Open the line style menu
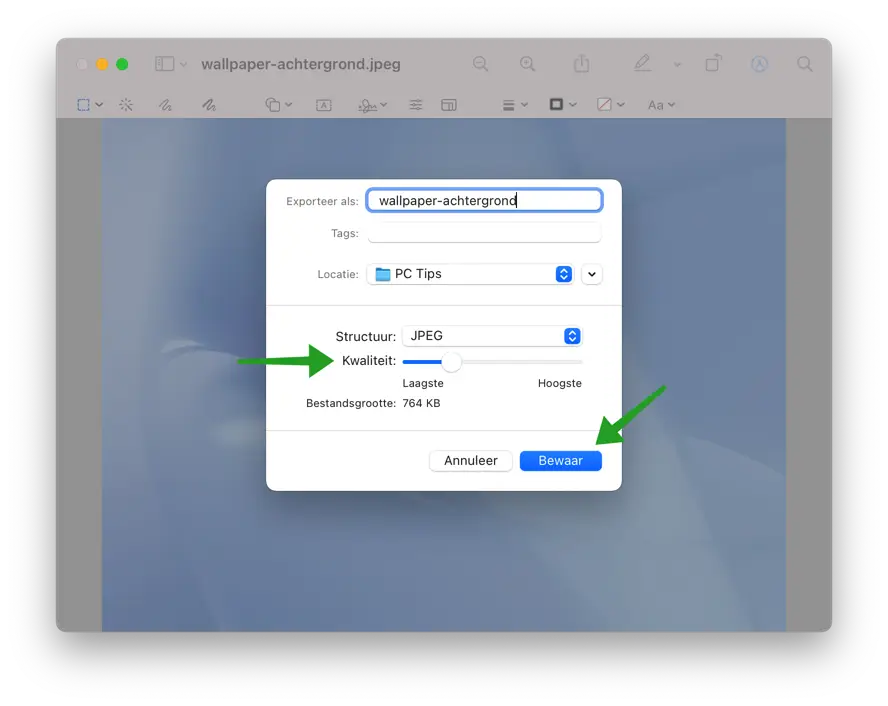Image resolution: width=888 pixels, height=706 pixels. pos(515,105)
